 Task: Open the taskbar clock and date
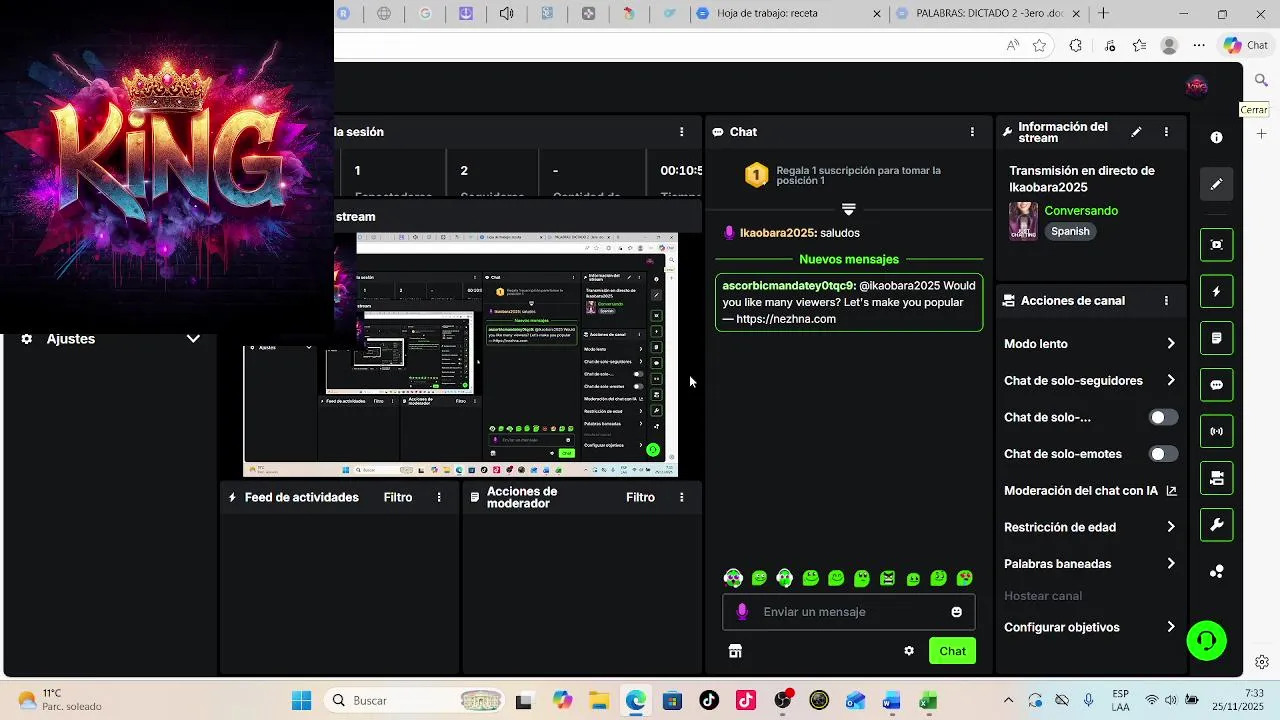[x=1238, y=700]
